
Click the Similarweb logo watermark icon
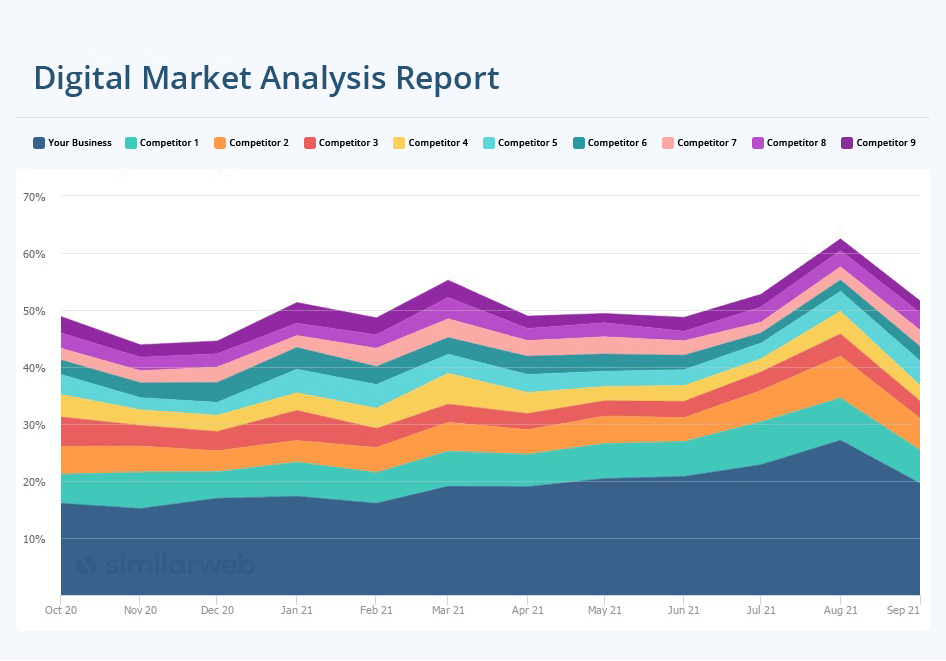coord(87,565)
